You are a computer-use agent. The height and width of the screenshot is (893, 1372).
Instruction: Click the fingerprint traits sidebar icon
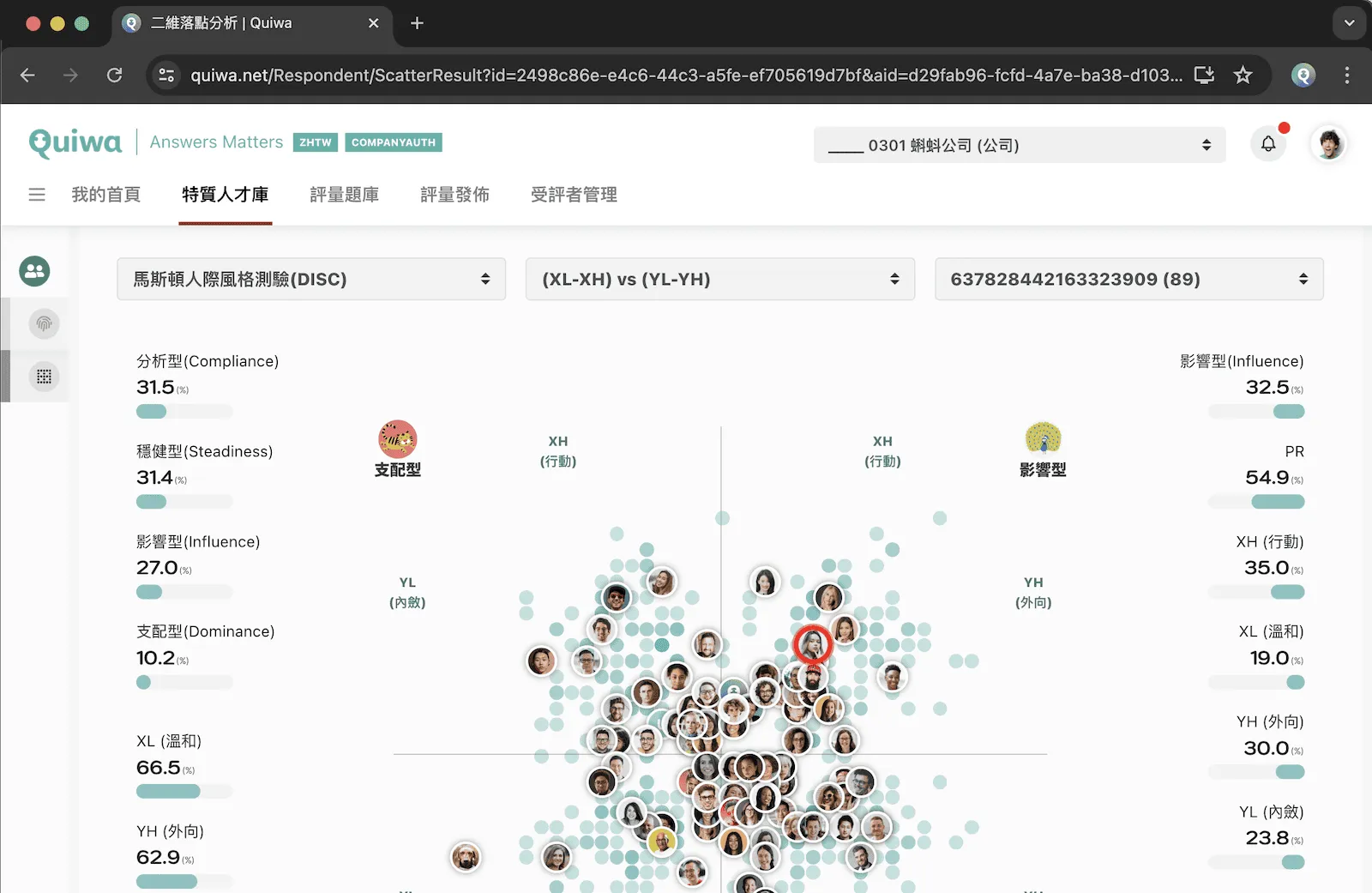44,323
